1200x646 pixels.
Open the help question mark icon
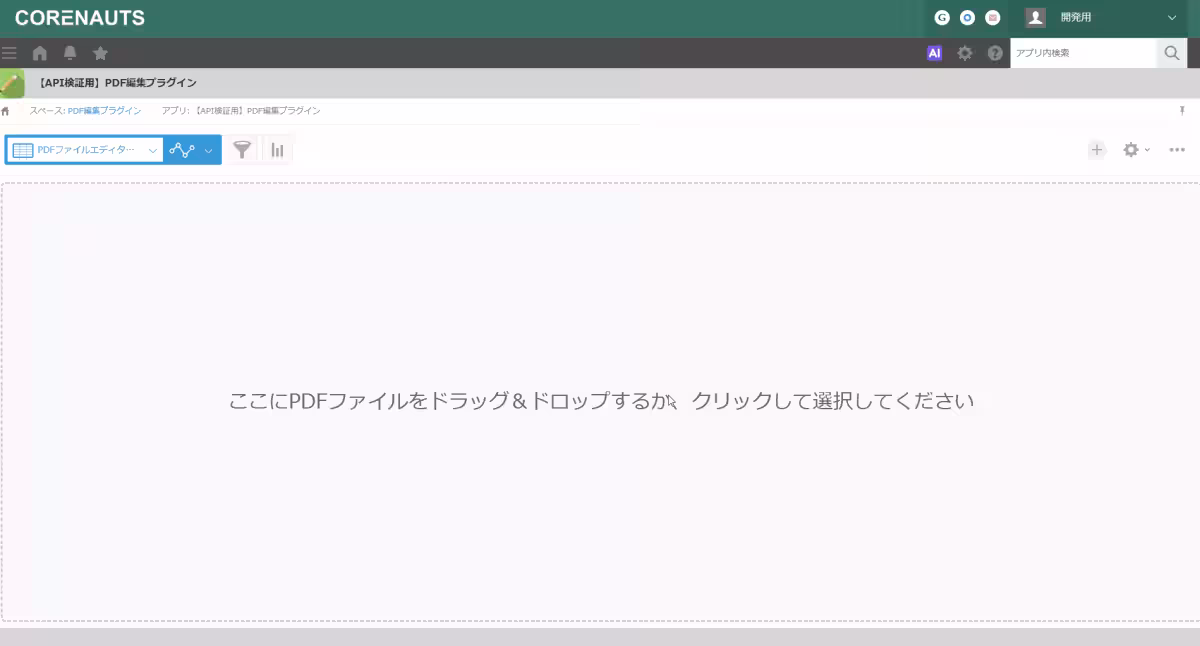[995, 53]
